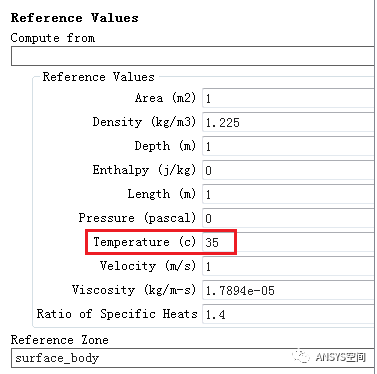Screen dimensions: 377x374
Task: Click the ANSYS watermark logo icon
Action: [302, 356]
